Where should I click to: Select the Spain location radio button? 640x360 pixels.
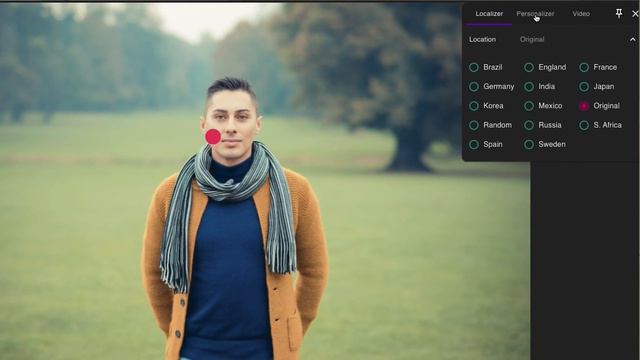[473, 144]
